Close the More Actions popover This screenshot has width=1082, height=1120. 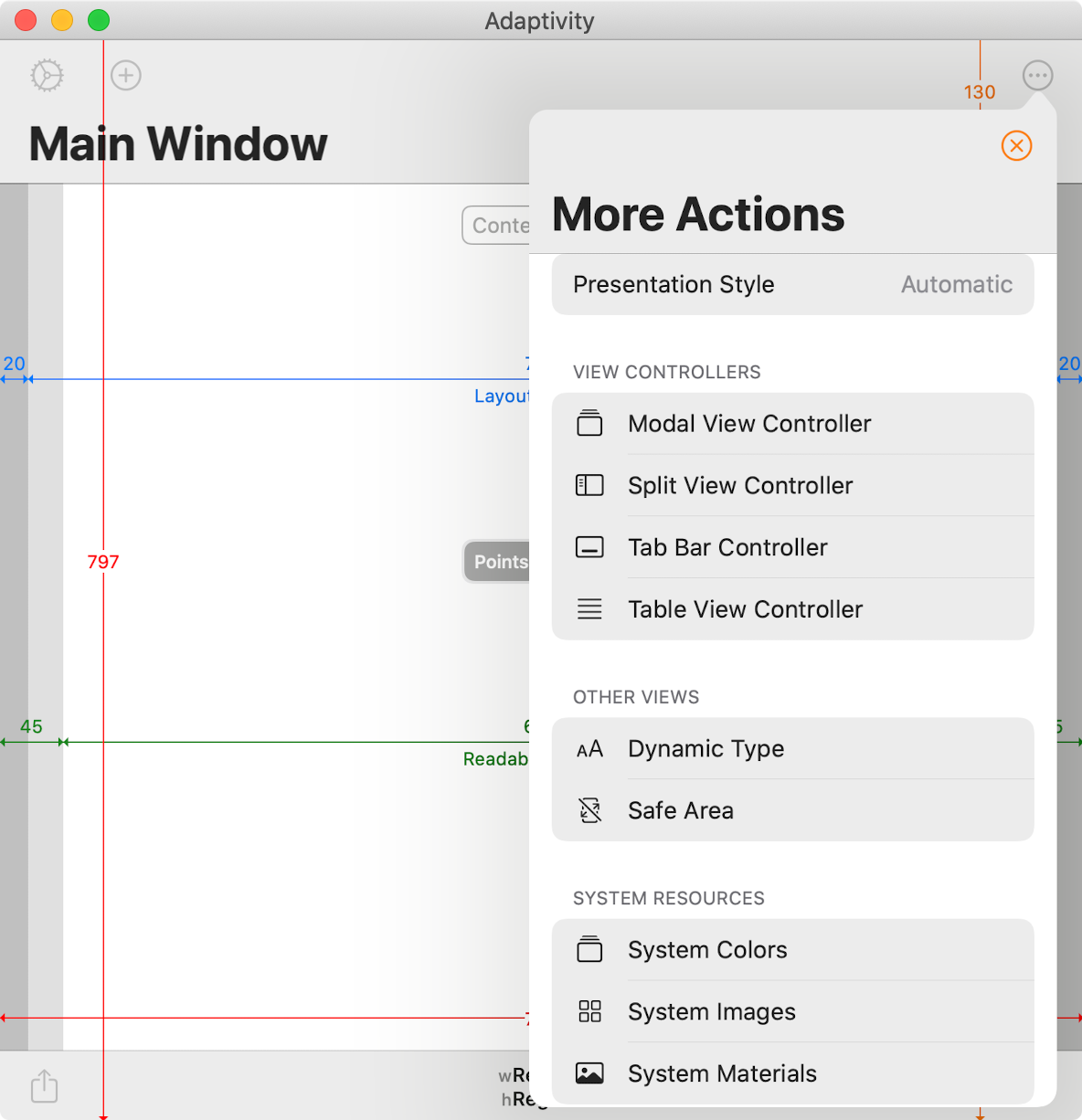[1016, 145]
